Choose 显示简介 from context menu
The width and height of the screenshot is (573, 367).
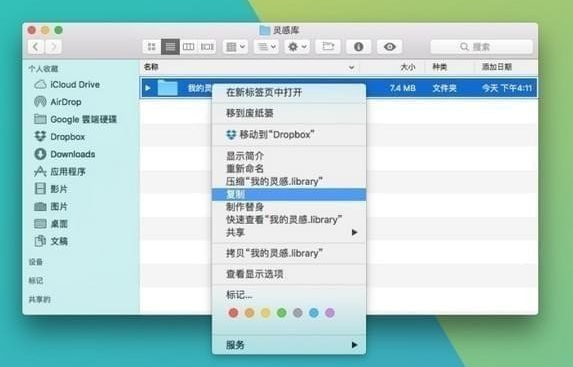pyautogui.click(x=289, y=156)
